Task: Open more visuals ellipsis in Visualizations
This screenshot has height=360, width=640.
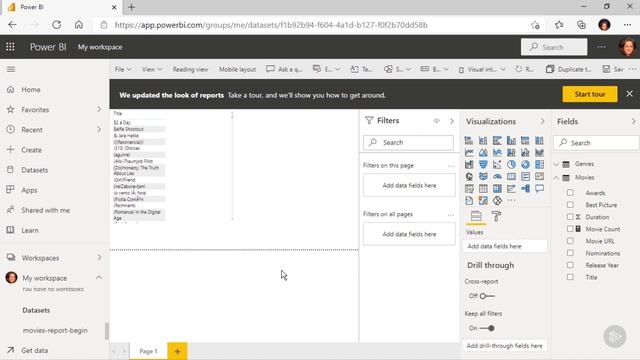Action: click(x=511, y=200)
